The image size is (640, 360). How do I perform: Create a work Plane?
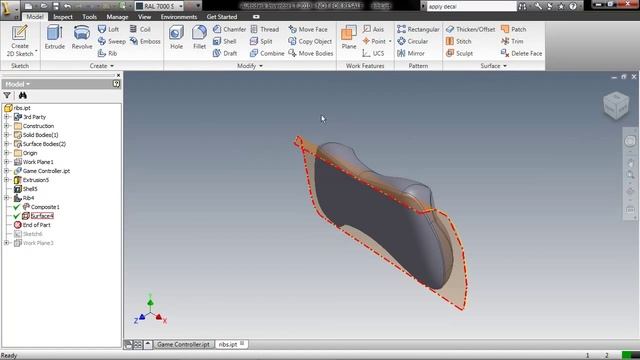pyautogui.click(x=349, y=37)
